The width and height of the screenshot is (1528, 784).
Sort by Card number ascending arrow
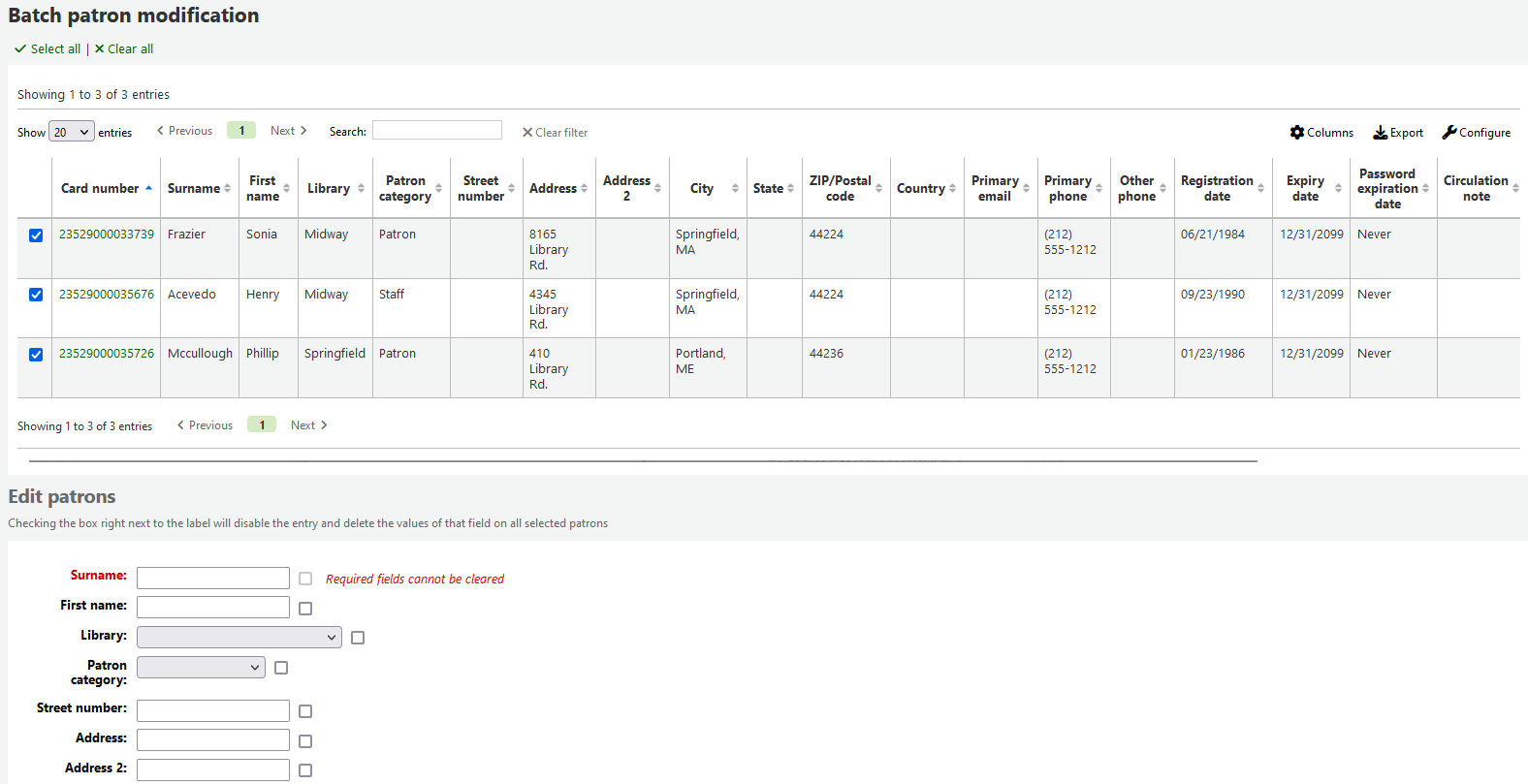148,188
